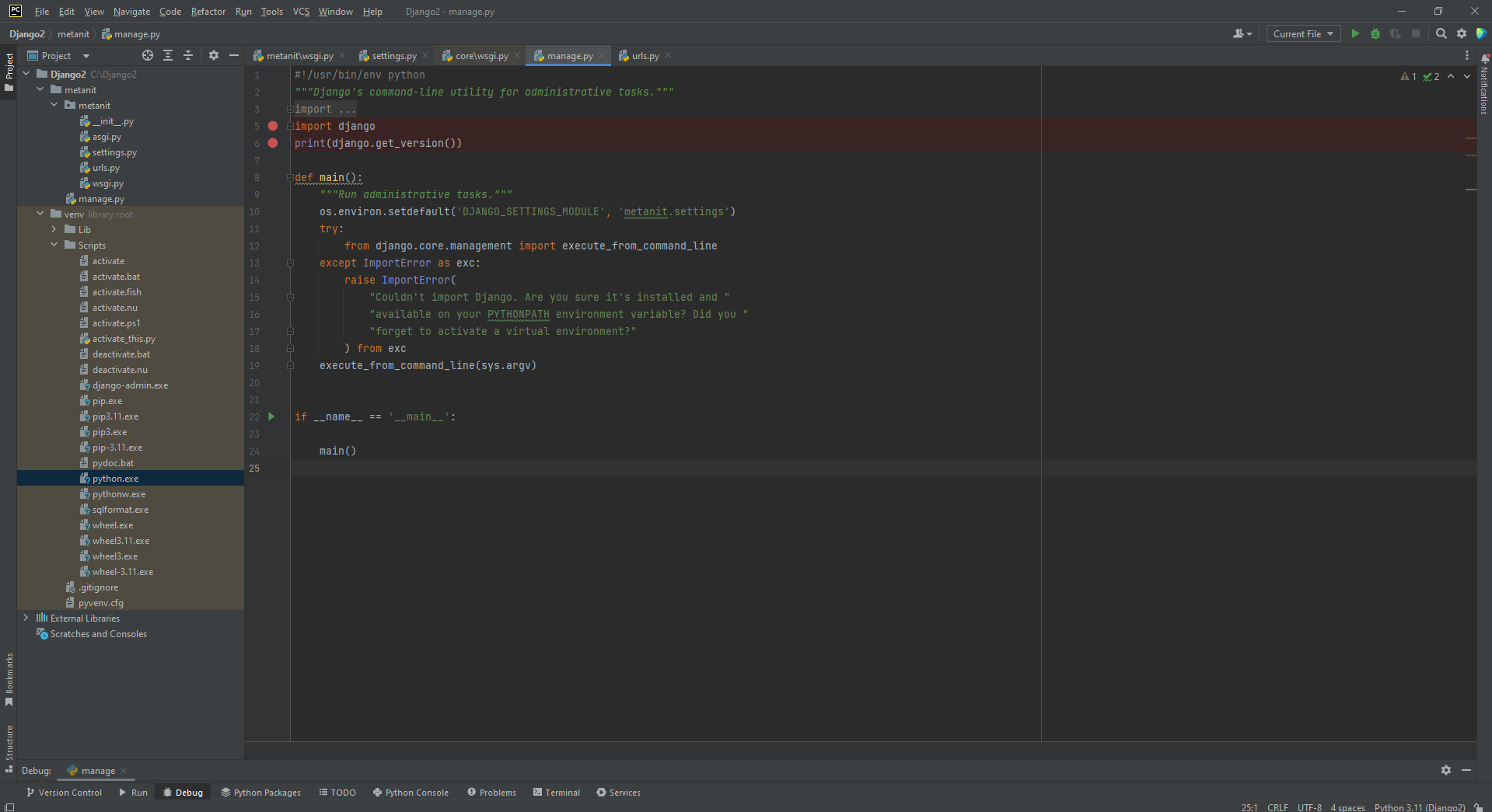Open Debug panel settings gear

coord(1446,770)
